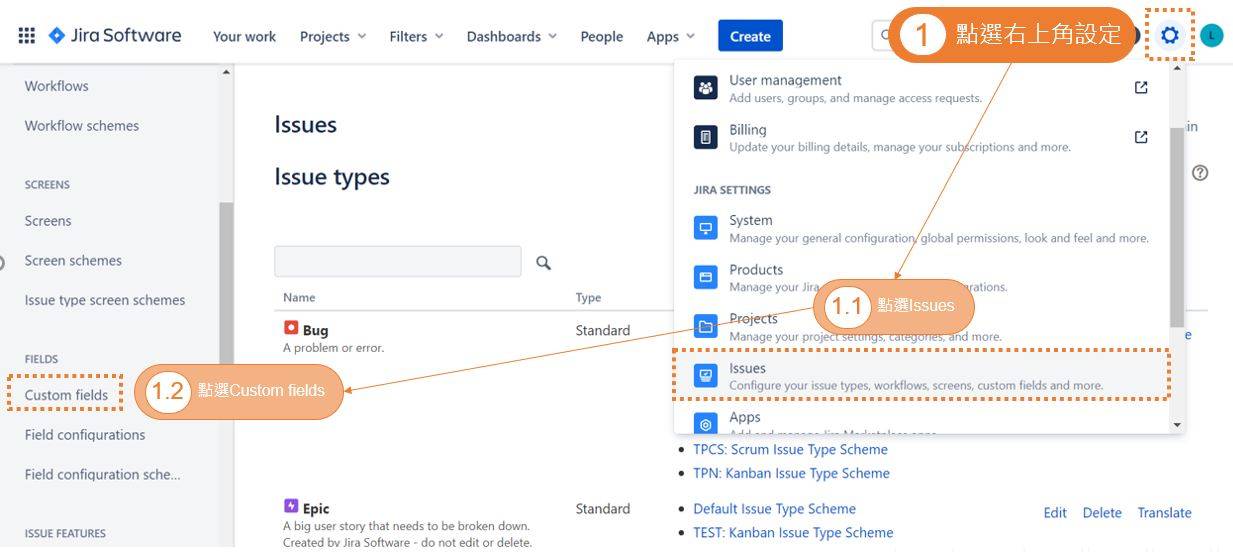Click scroll down arrow of settings dropdown
The height and width of the screenshot is (552, 1233).
(x=1177, y=425)
